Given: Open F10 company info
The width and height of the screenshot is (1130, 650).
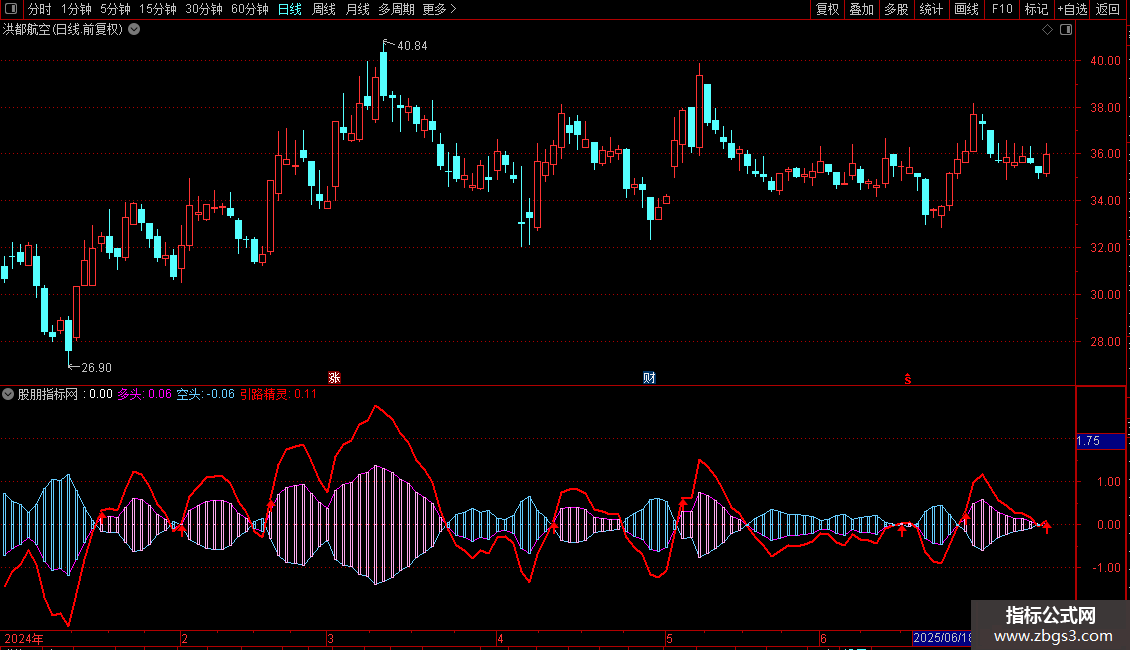Looking at the screenshot, I should click(x=1002, y=9).
